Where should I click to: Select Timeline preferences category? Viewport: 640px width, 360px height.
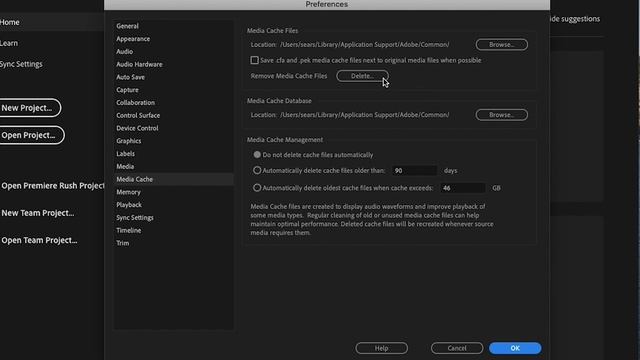(x=129, y=230)
